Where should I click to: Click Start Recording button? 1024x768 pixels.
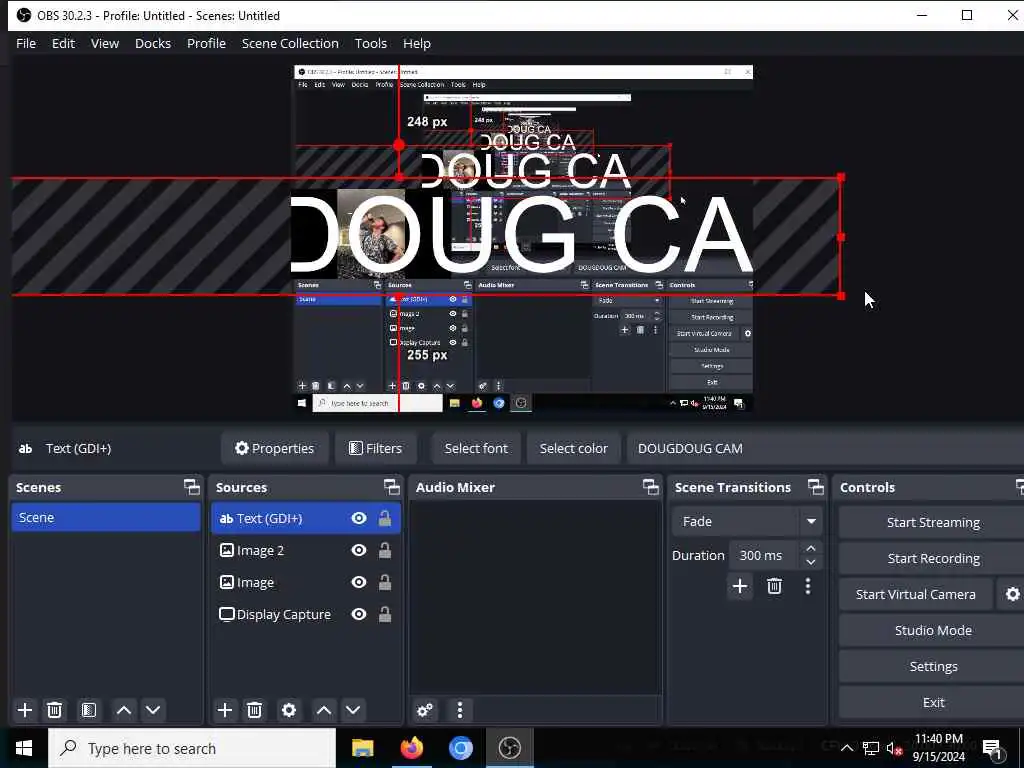pos(933,558)
